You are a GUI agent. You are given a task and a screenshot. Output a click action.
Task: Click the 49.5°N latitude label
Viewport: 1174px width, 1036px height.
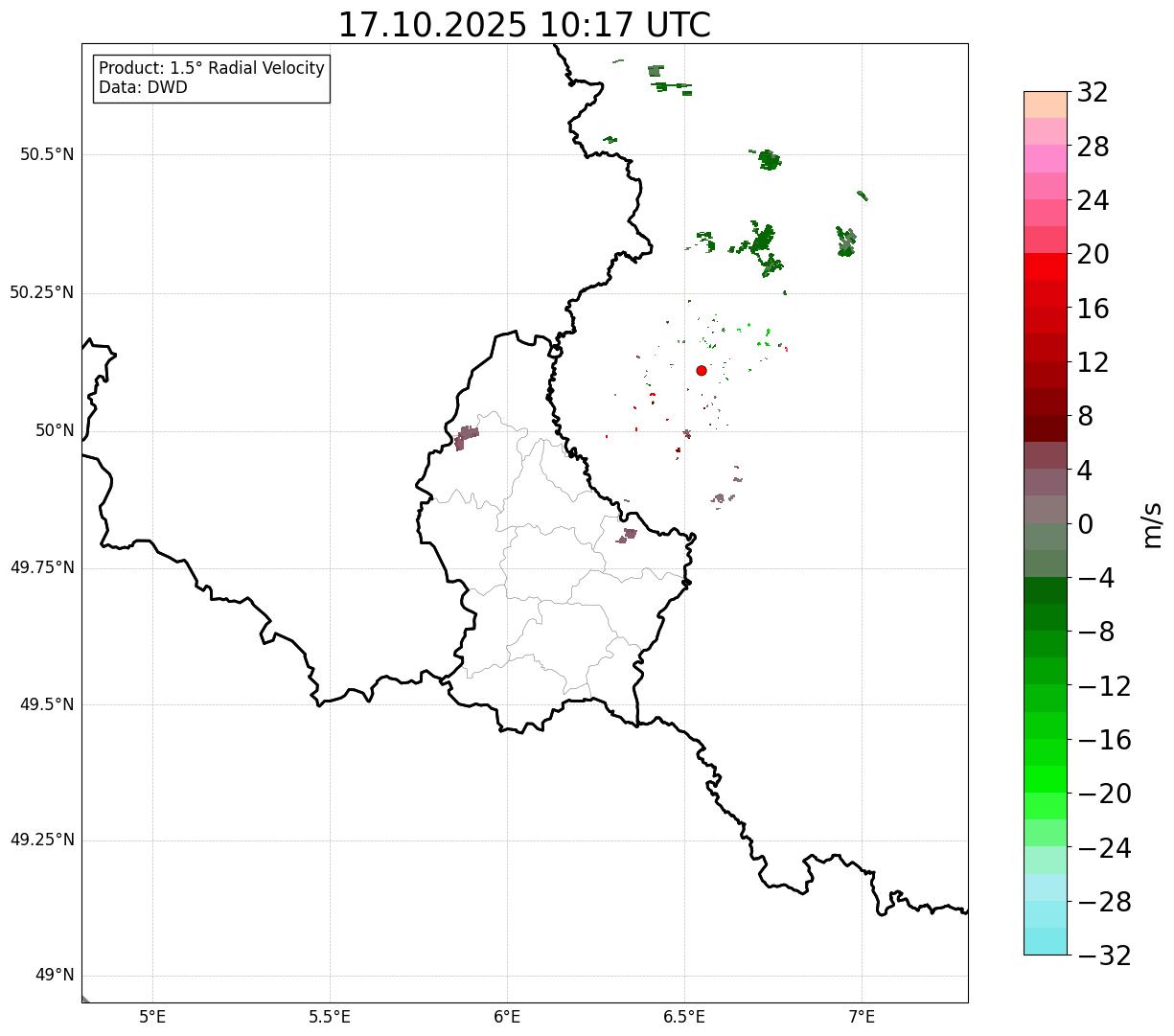click(x=47, y=704)
